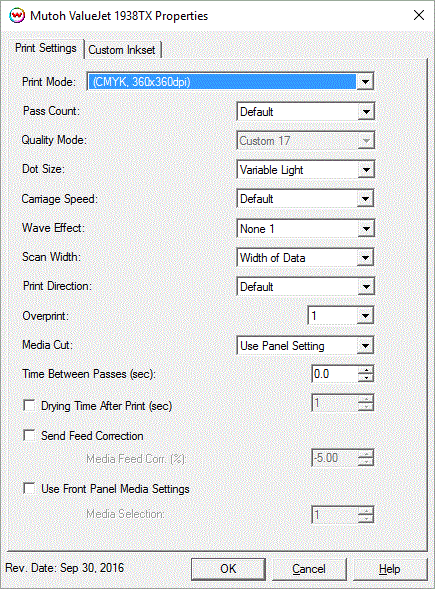This screenshot has width=435, height=589.
Task: Switch to the Custom Inkset tab
Action: 122,50
